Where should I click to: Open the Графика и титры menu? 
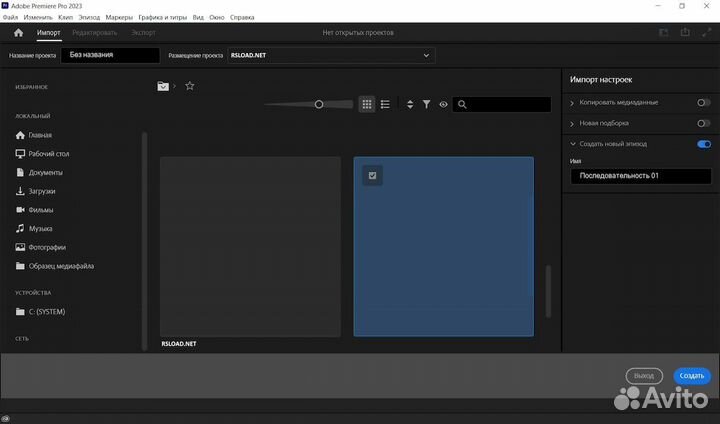(163, 17)
